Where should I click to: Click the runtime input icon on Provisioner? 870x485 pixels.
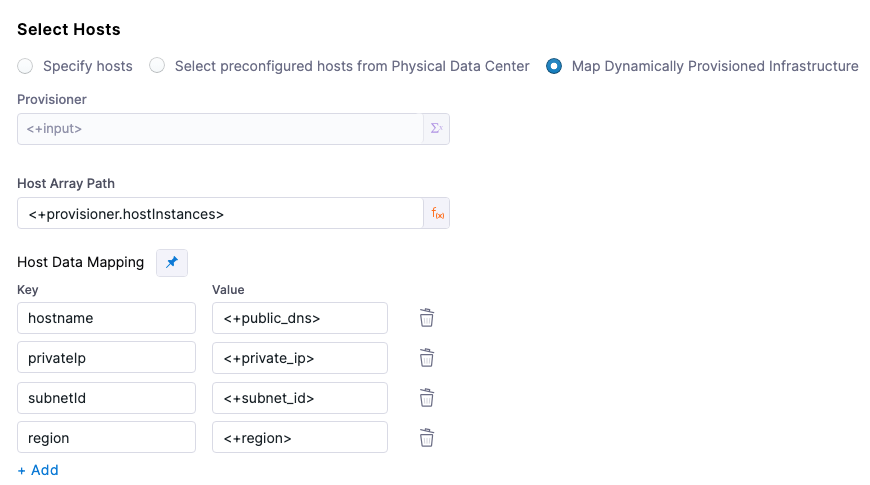tap(436, 129)
